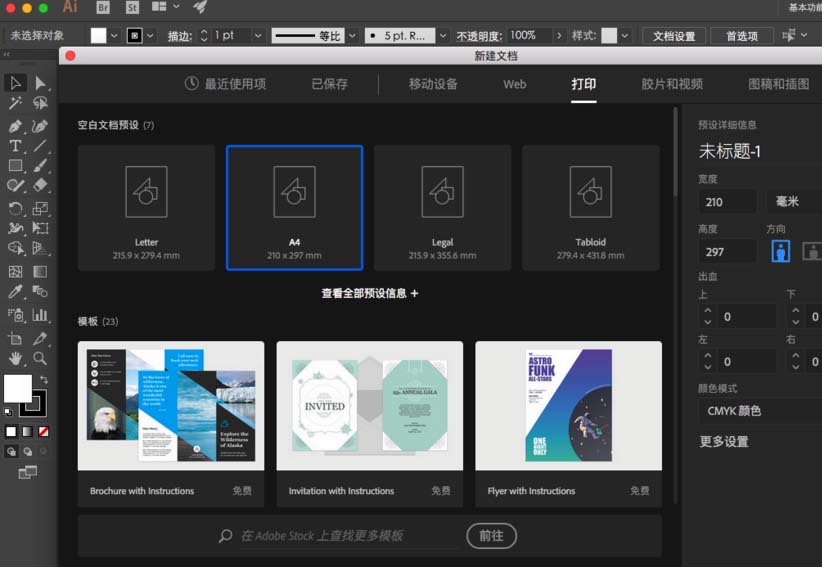Image resolution: width=822 pixels, height=567 pixels.
Task: Open the graphic style 样式 dropdown
Action: tap(625, 36)
